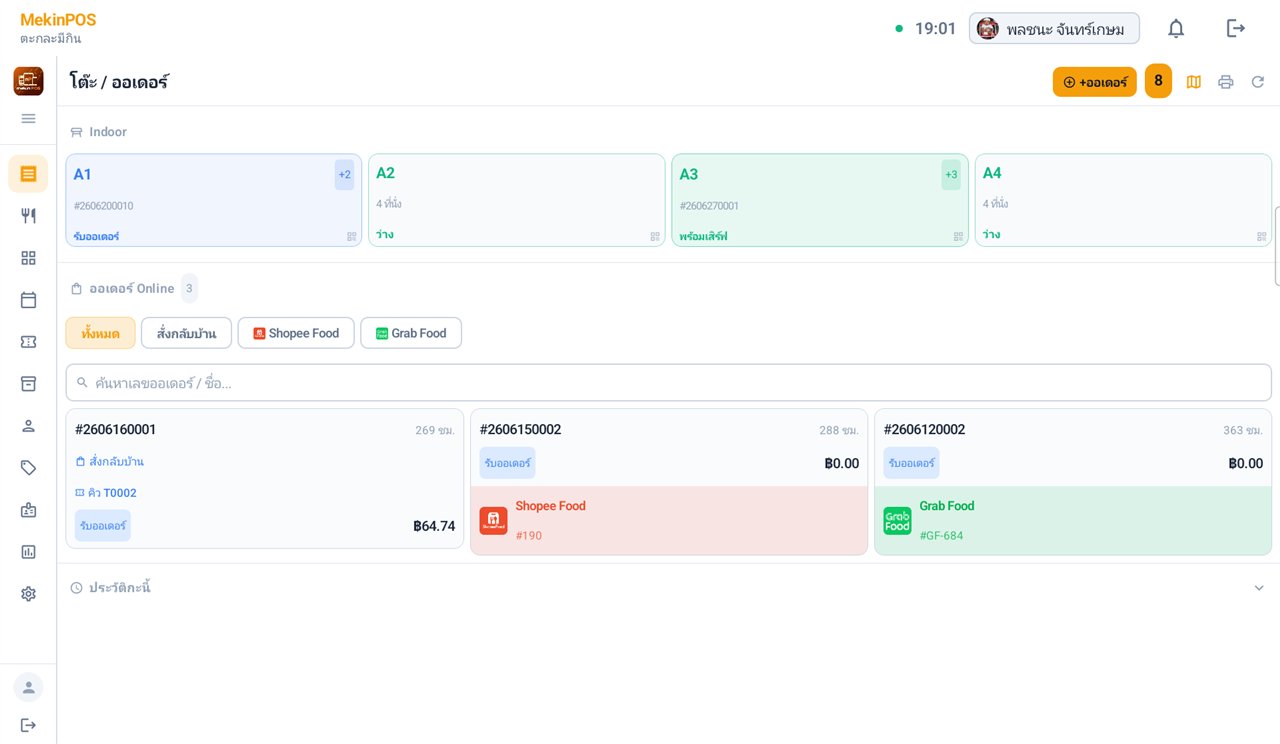
Task: Open table A2 card
Action: 516,200
